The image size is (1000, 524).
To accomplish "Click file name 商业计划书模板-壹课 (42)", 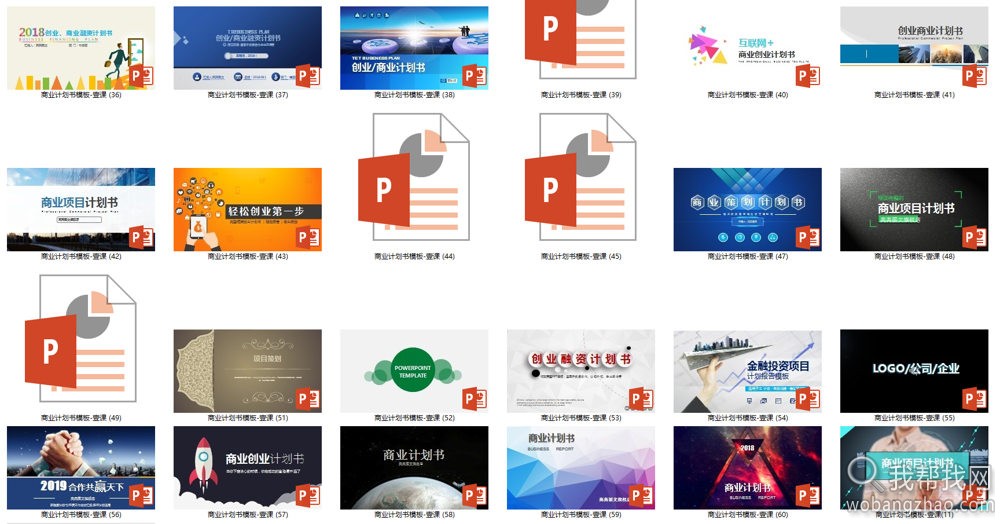I will pyautogui.click(x=81, y=256).
